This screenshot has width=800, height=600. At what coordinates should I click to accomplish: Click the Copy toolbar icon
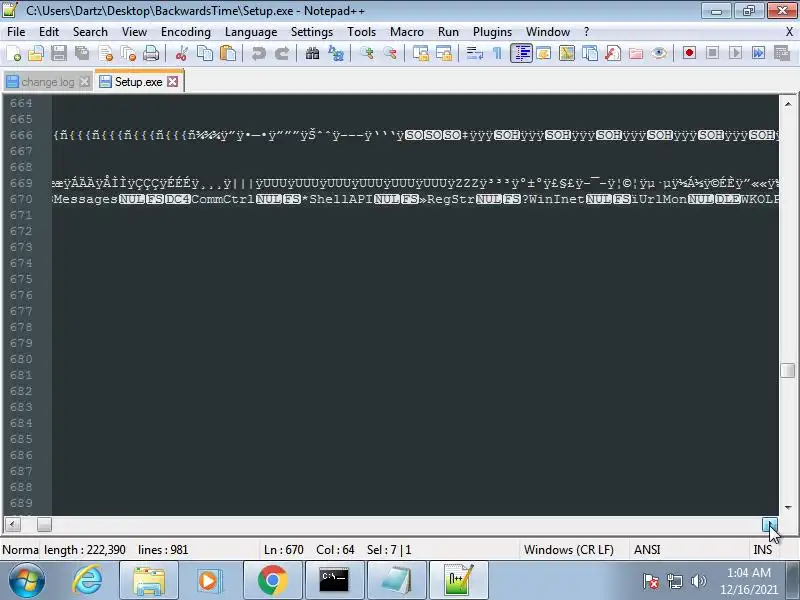coord(205,53)
